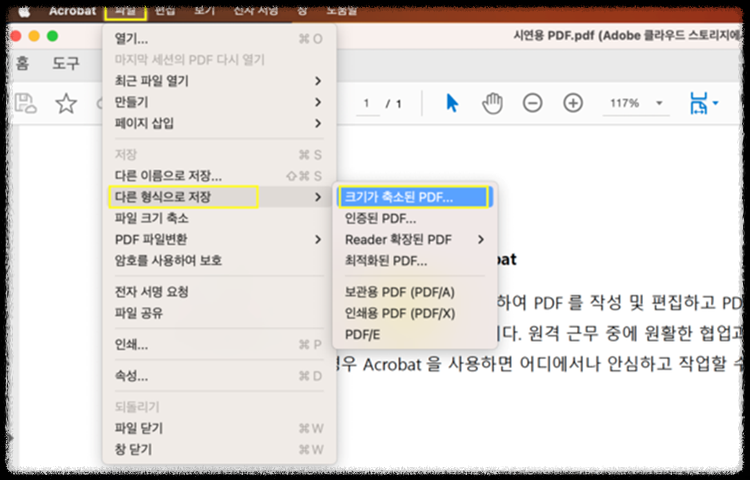The width and height of the screenshot is (750, 480).
Task: Choose 전자 서명 요청
Action: [219, 292]
